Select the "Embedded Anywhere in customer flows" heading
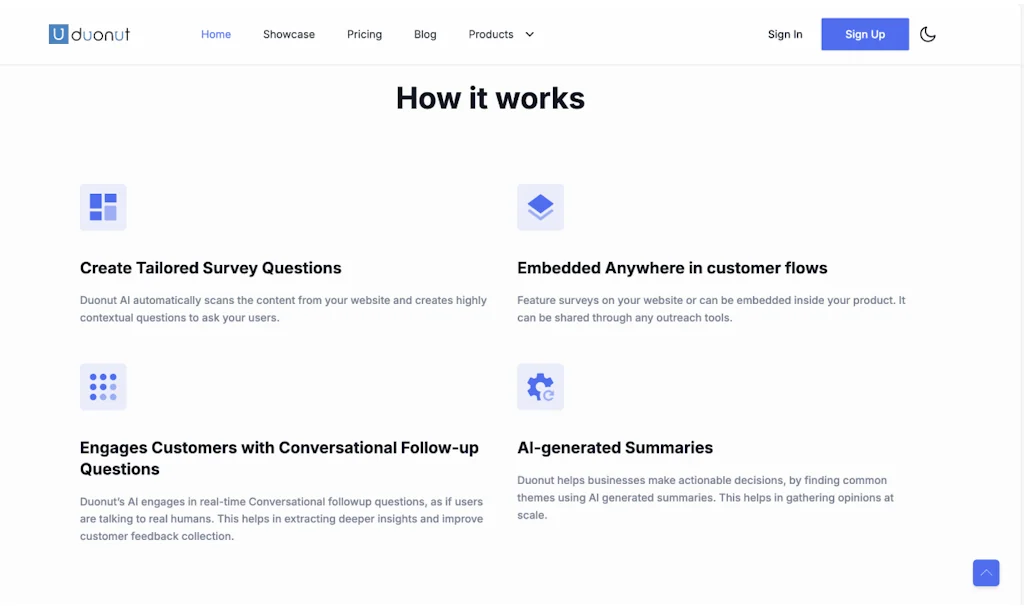 coord(672,267)
